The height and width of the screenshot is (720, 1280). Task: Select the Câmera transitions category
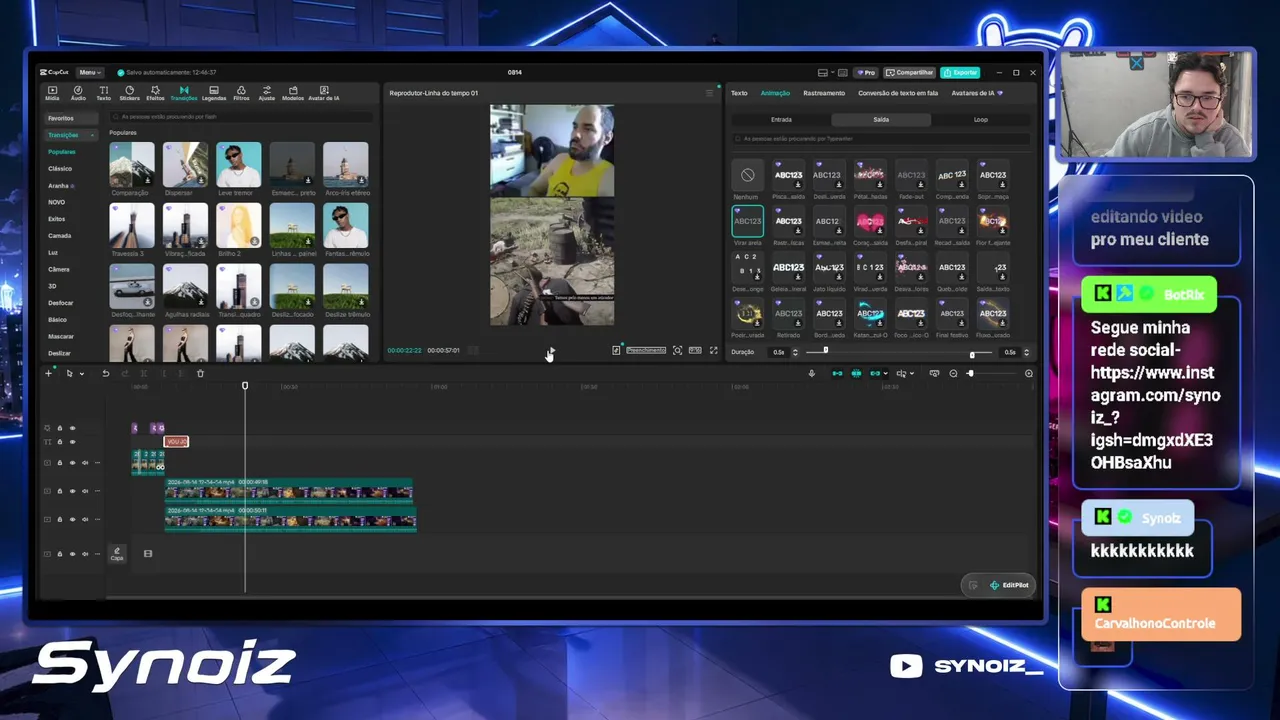[59, 269]
